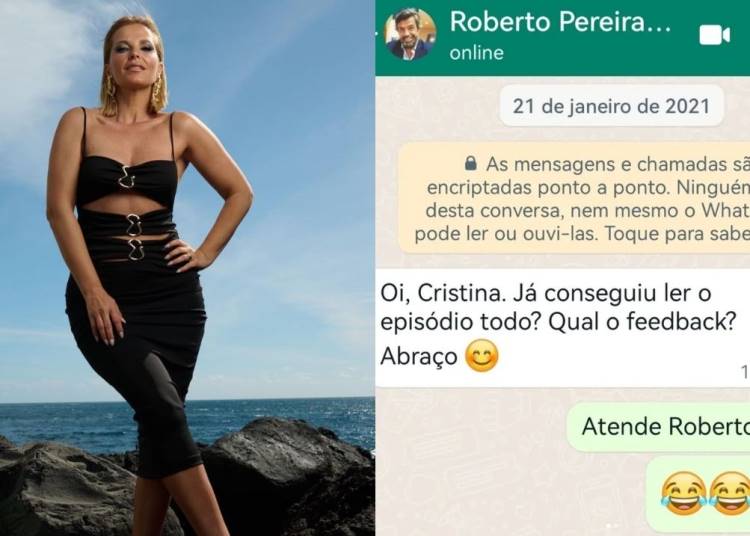The height and width of the screenshot is (536, 750).
Task: Tap empty chat wallpaper below received message
Action: [x=469, y=459]
